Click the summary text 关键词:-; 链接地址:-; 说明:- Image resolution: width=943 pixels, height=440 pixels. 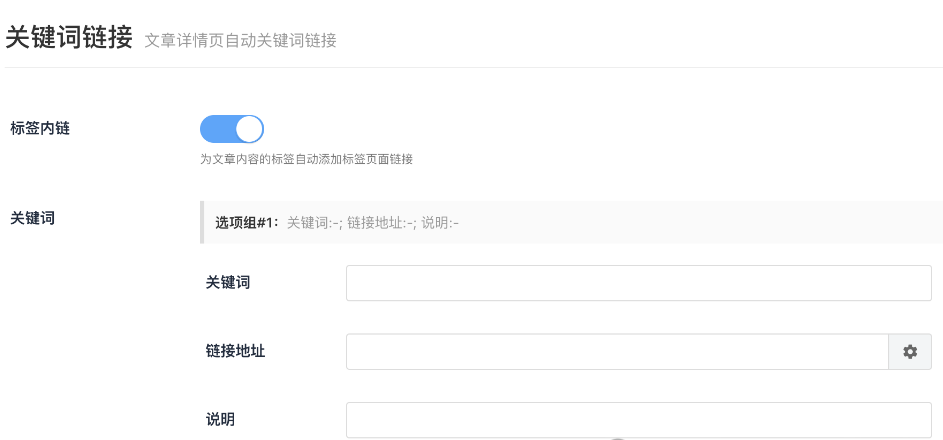click(x=373, y=223)
